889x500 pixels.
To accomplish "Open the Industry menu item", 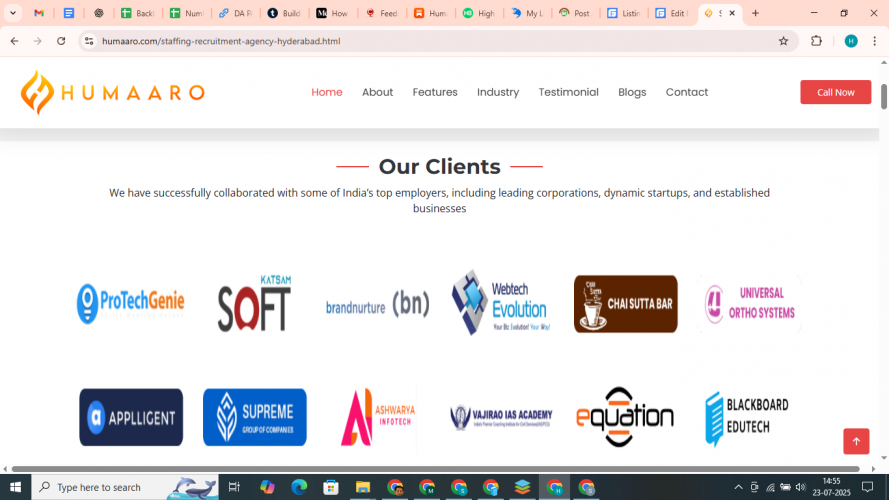I will pos(498,92).
